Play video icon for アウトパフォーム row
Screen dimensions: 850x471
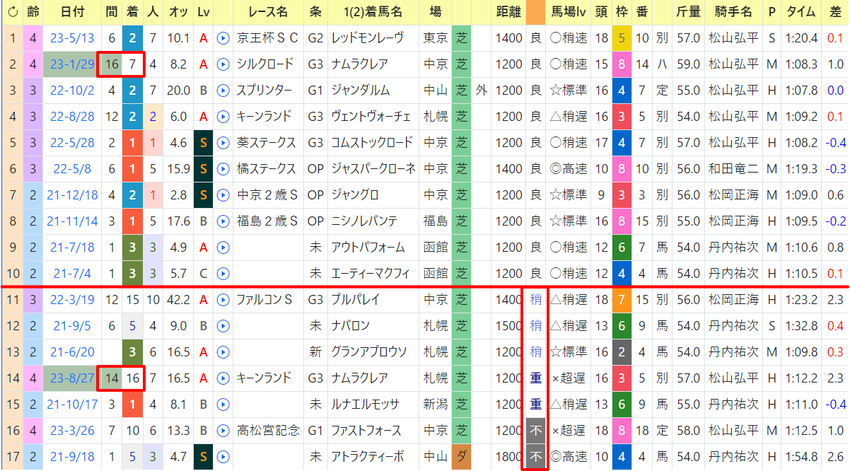tap(223, 248)
